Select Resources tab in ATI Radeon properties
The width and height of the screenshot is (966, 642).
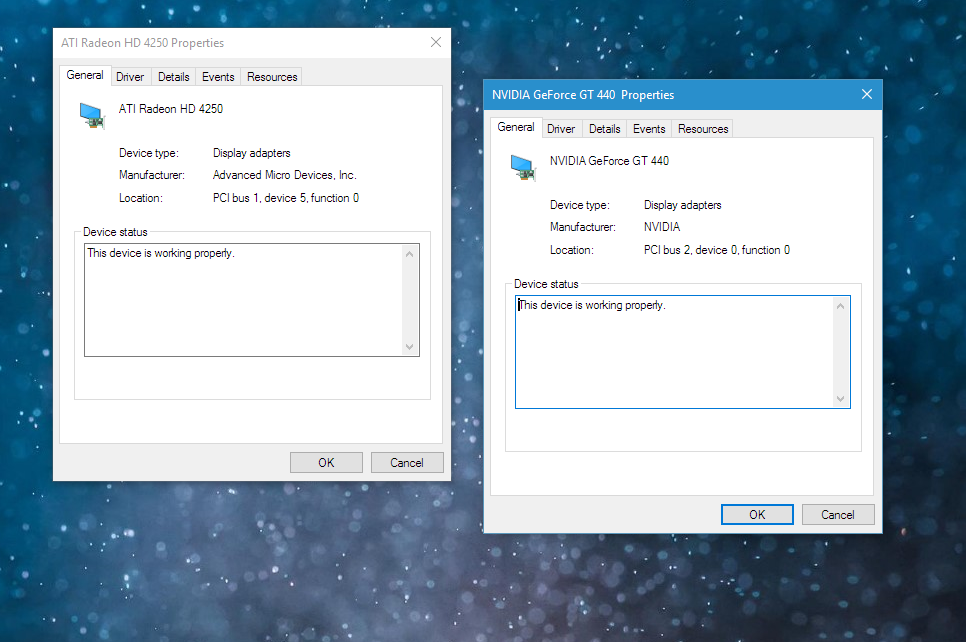click(x=272, y=77)
